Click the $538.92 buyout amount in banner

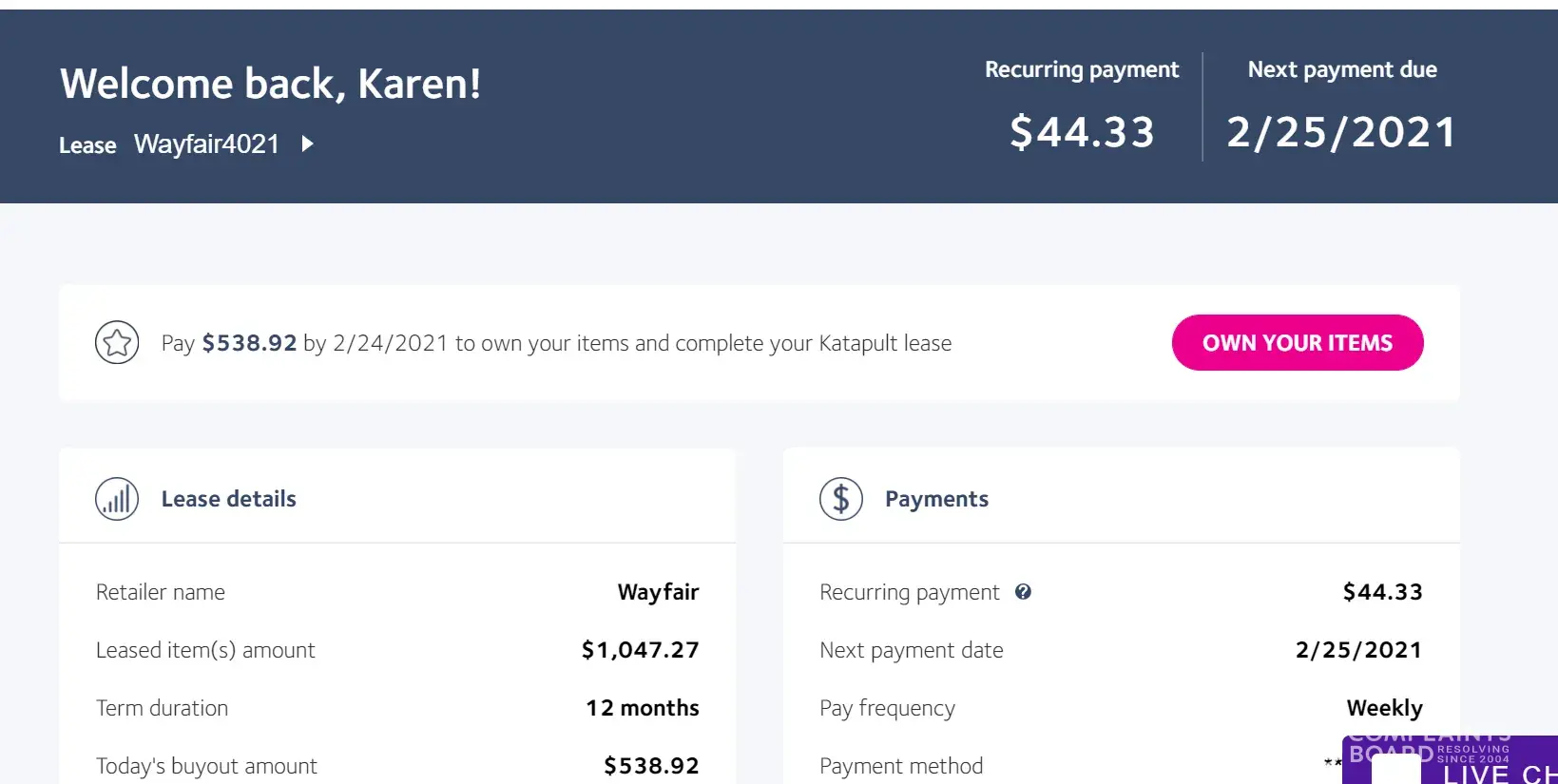pyautogui.click(x=249, y=343)
